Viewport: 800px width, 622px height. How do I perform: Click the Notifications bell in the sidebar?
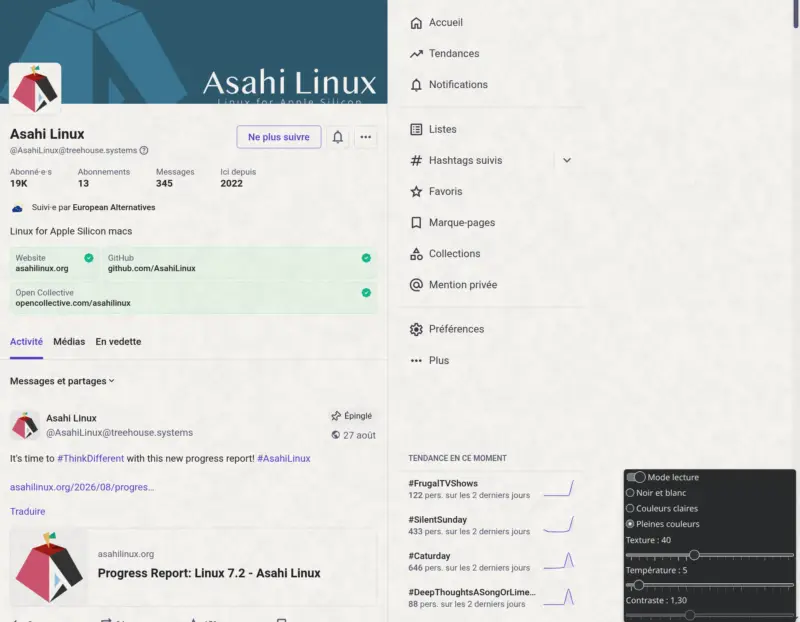coord(416,85)
